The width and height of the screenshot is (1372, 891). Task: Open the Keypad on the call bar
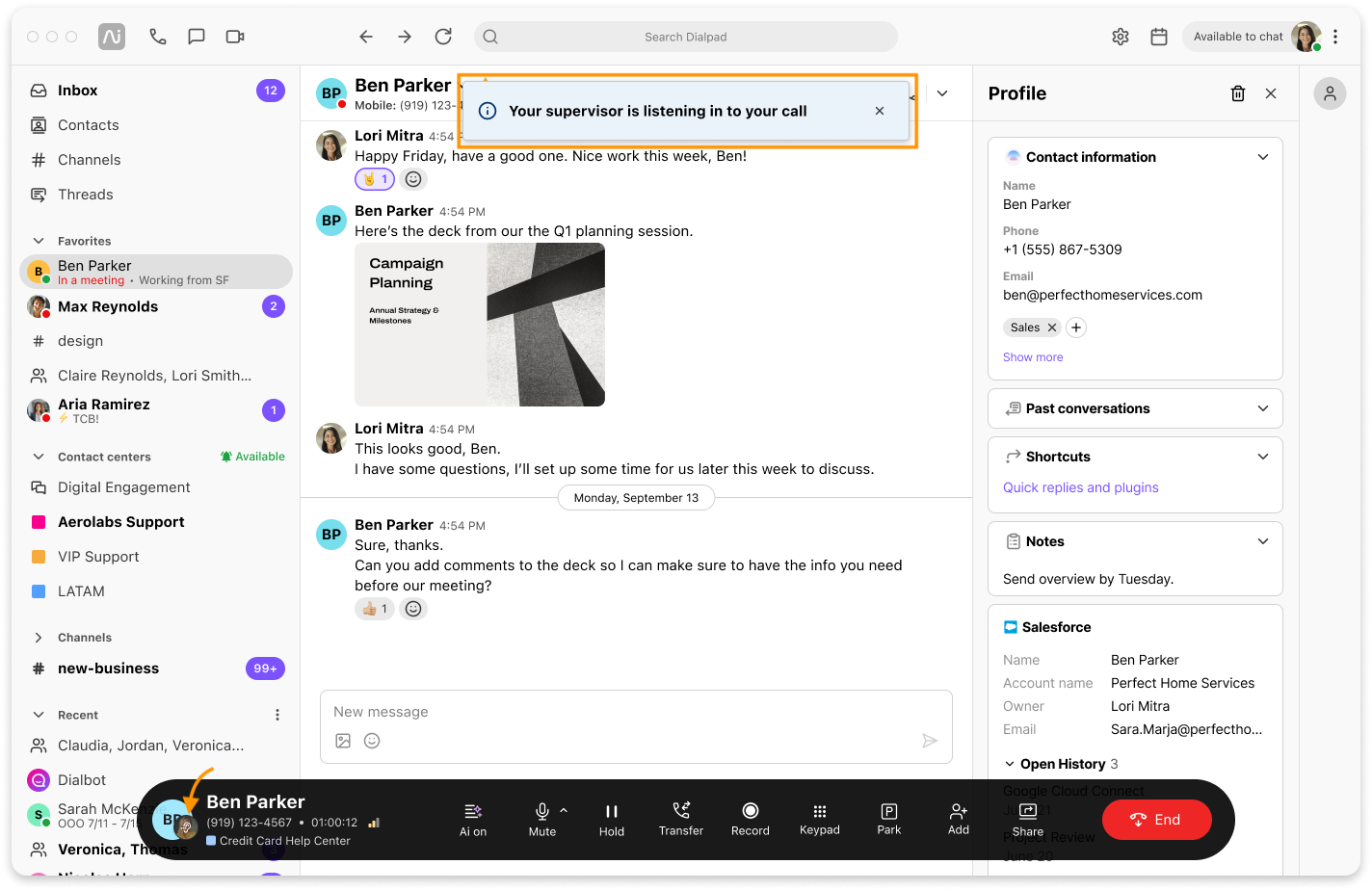(x=820, y=819)
